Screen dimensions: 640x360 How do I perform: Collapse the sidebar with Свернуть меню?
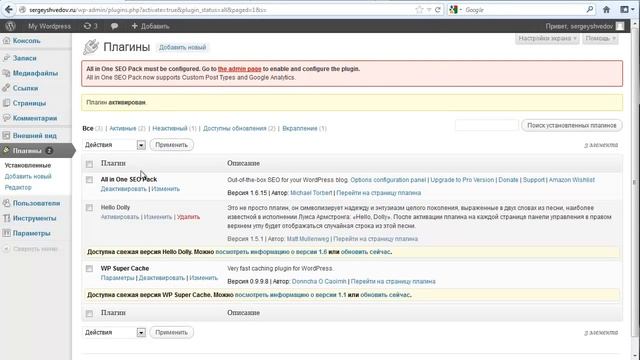pyautogui.click(x=31, y=249)
